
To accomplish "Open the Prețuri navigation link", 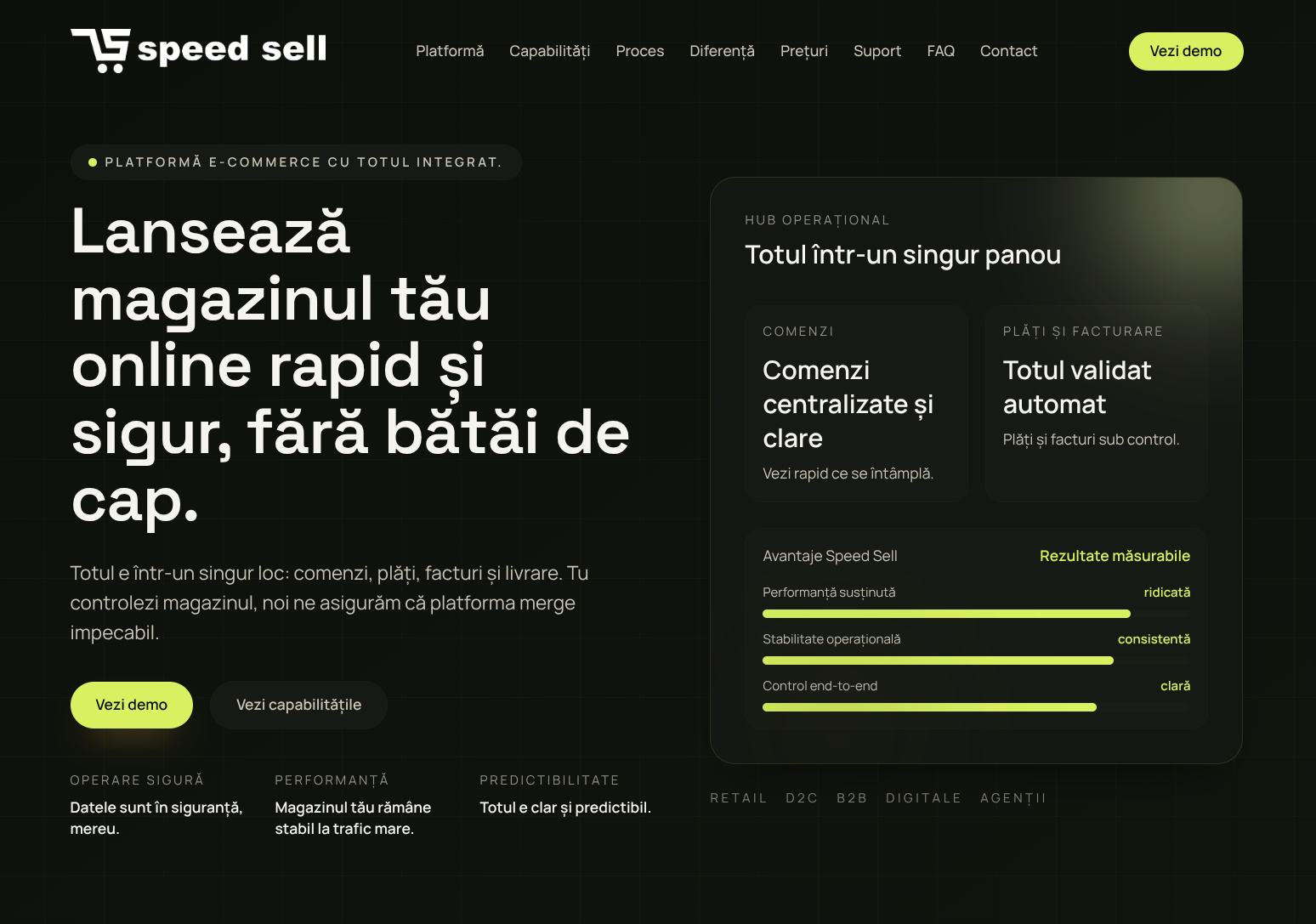I will tap(803, 51).
